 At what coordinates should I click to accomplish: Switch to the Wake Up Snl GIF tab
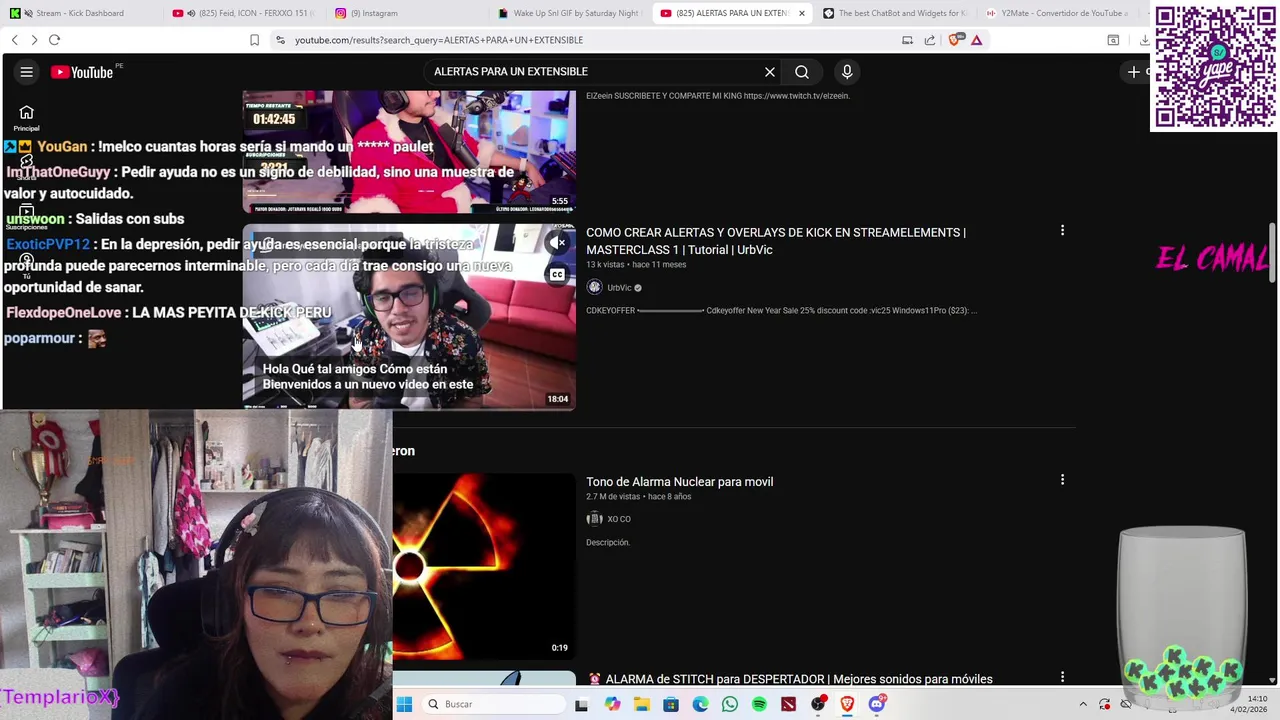click(570, 13)
